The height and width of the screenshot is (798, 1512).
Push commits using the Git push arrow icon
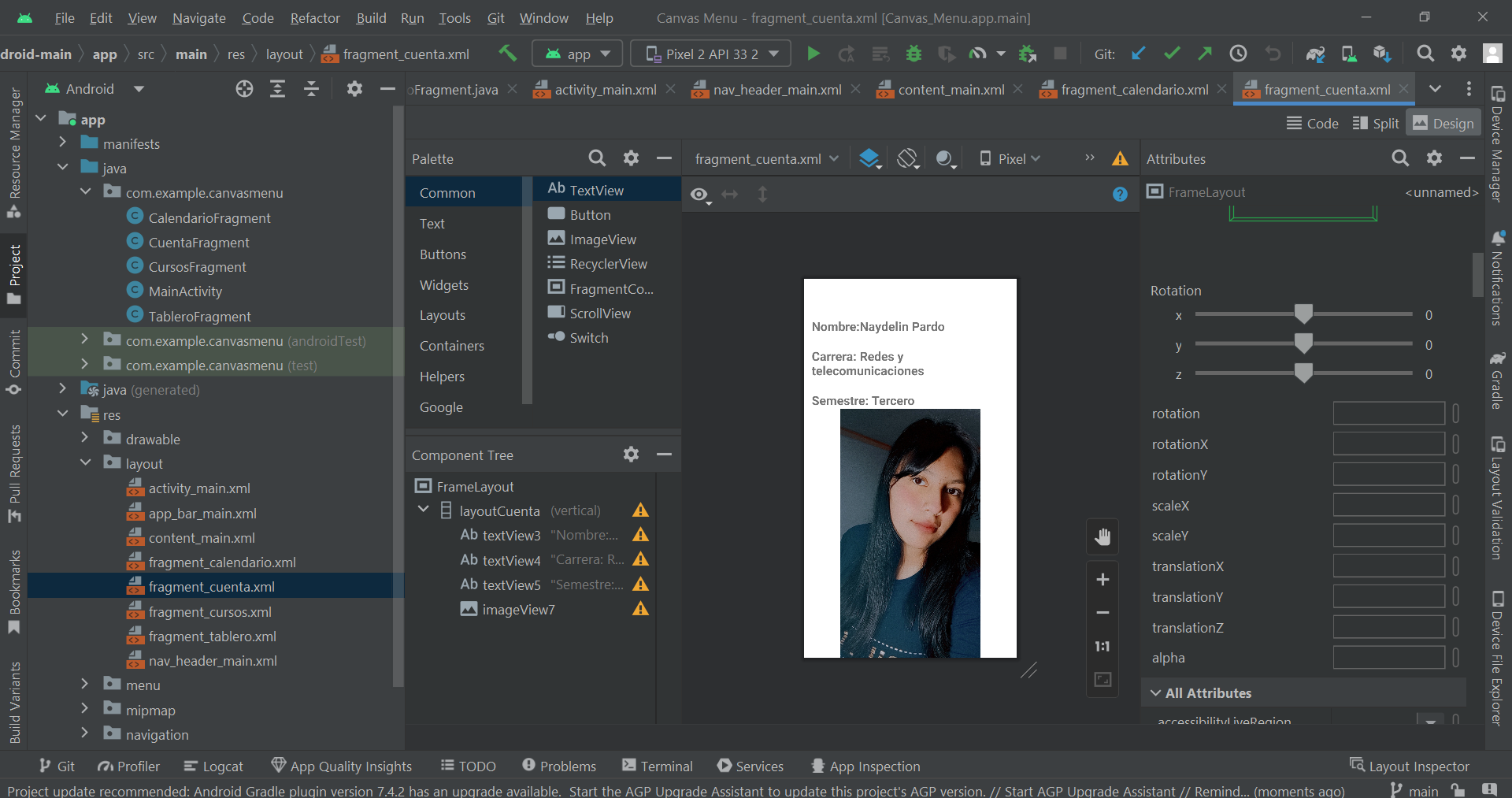(1204, 53)
